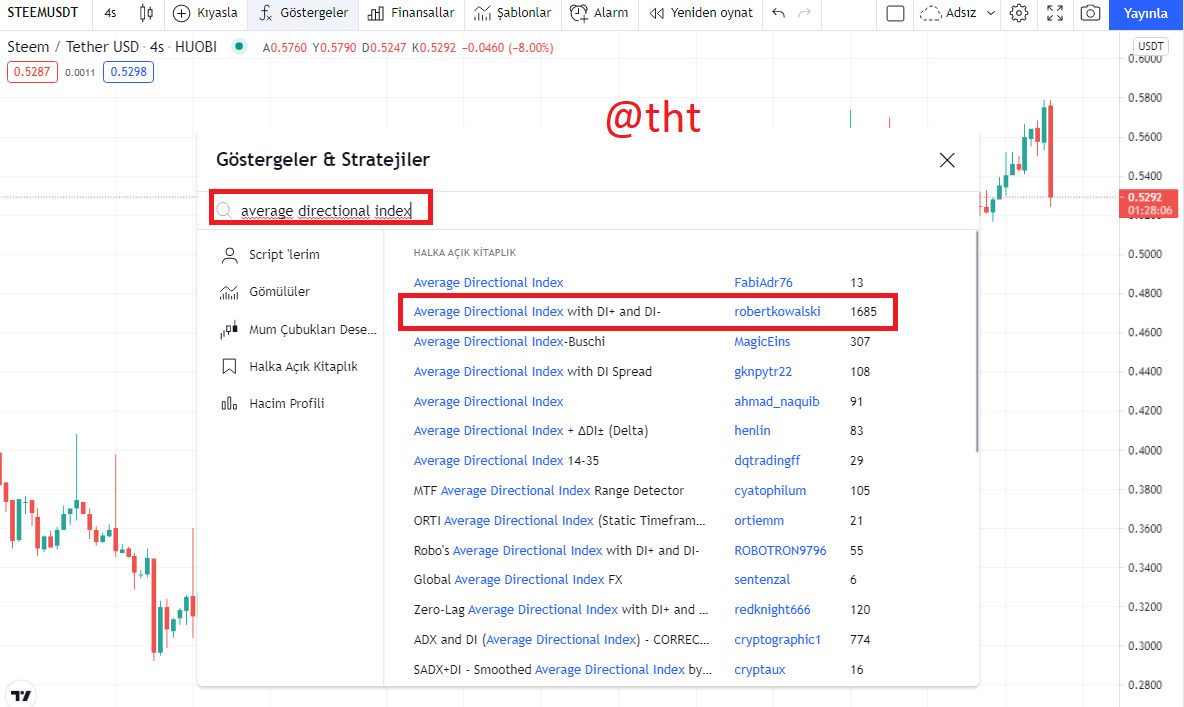
Task: Open author dqtradingff profile
Action: pos(766,461)
